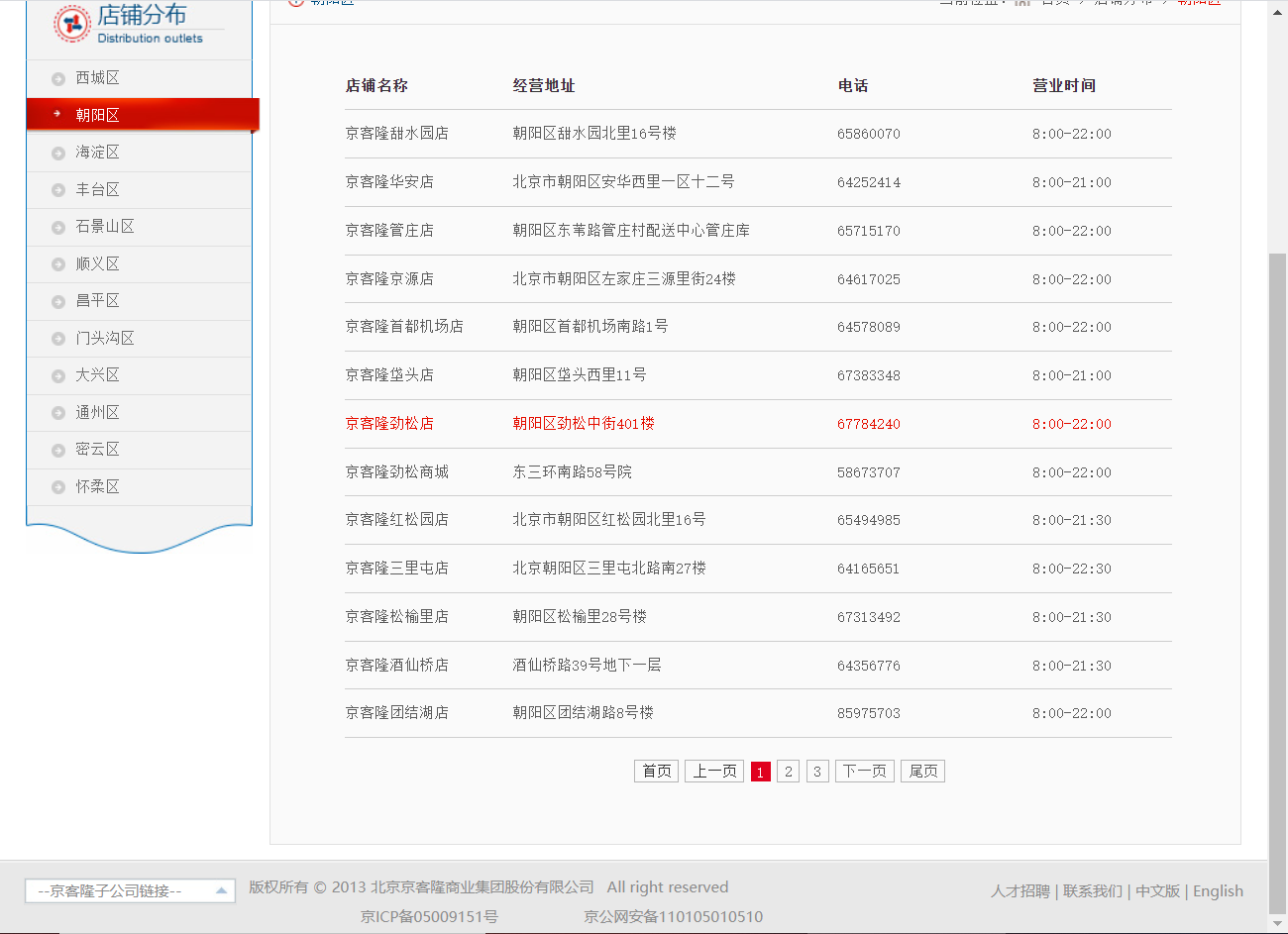Viewport: 1288px width, 934px height.
Task: Click the 营业时间 column header
Action: pos(1064,86)
